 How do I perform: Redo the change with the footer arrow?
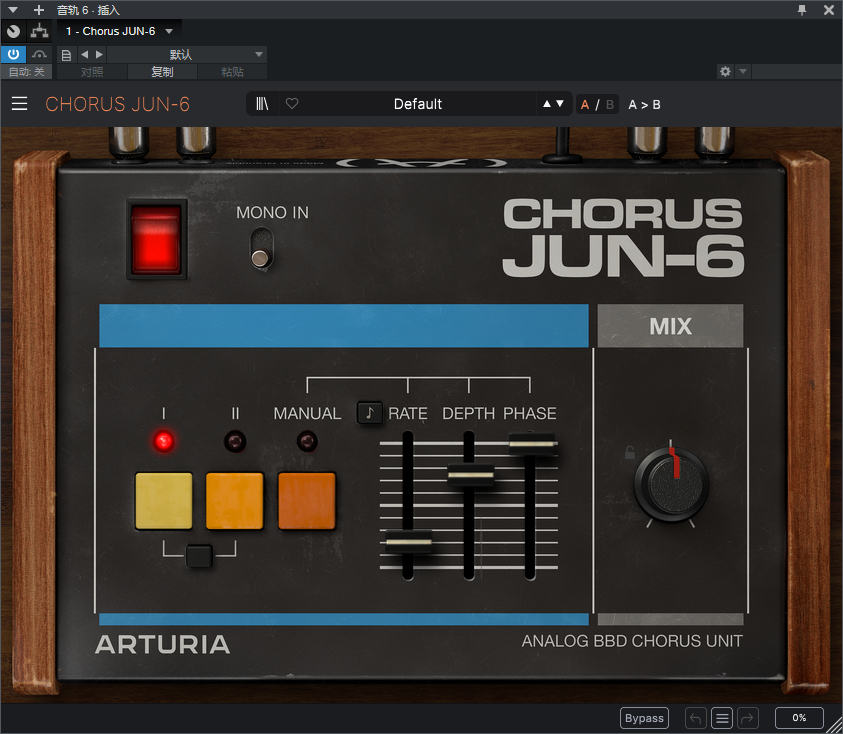[x=748, y=718]
